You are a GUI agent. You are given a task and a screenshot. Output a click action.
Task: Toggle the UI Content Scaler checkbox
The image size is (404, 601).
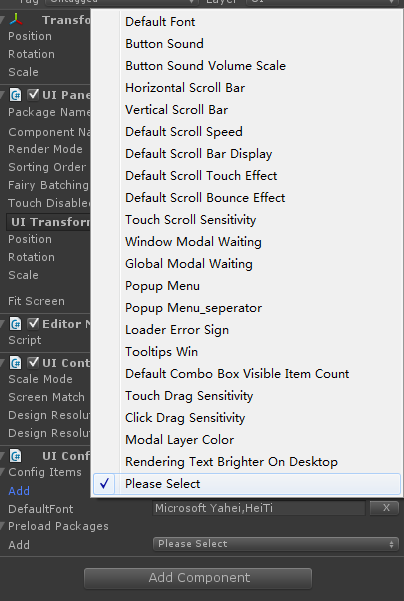click(33, 362)
